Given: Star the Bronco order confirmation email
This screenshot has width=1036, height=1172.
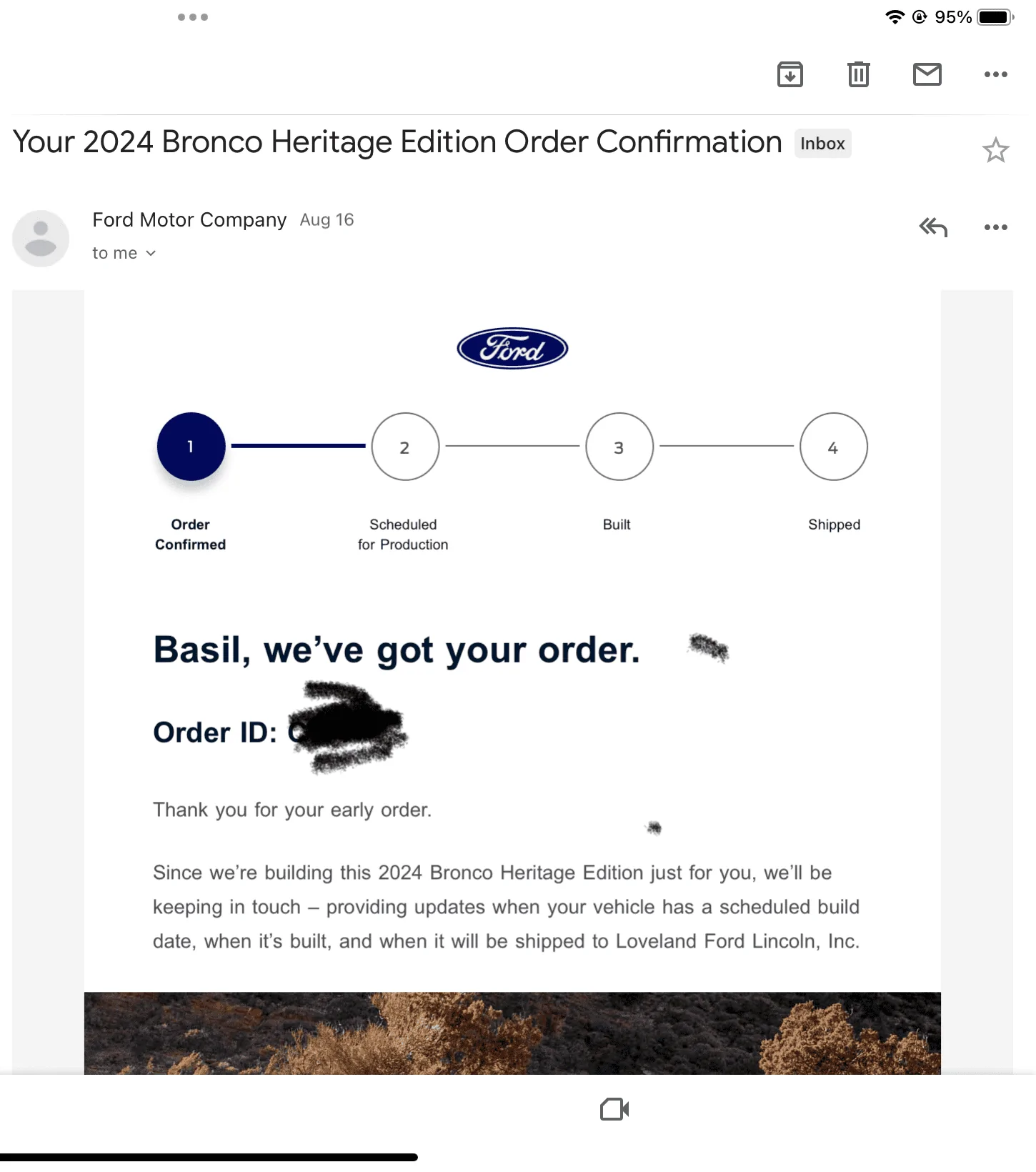Looking at the screenshot, I should [995, 150].
